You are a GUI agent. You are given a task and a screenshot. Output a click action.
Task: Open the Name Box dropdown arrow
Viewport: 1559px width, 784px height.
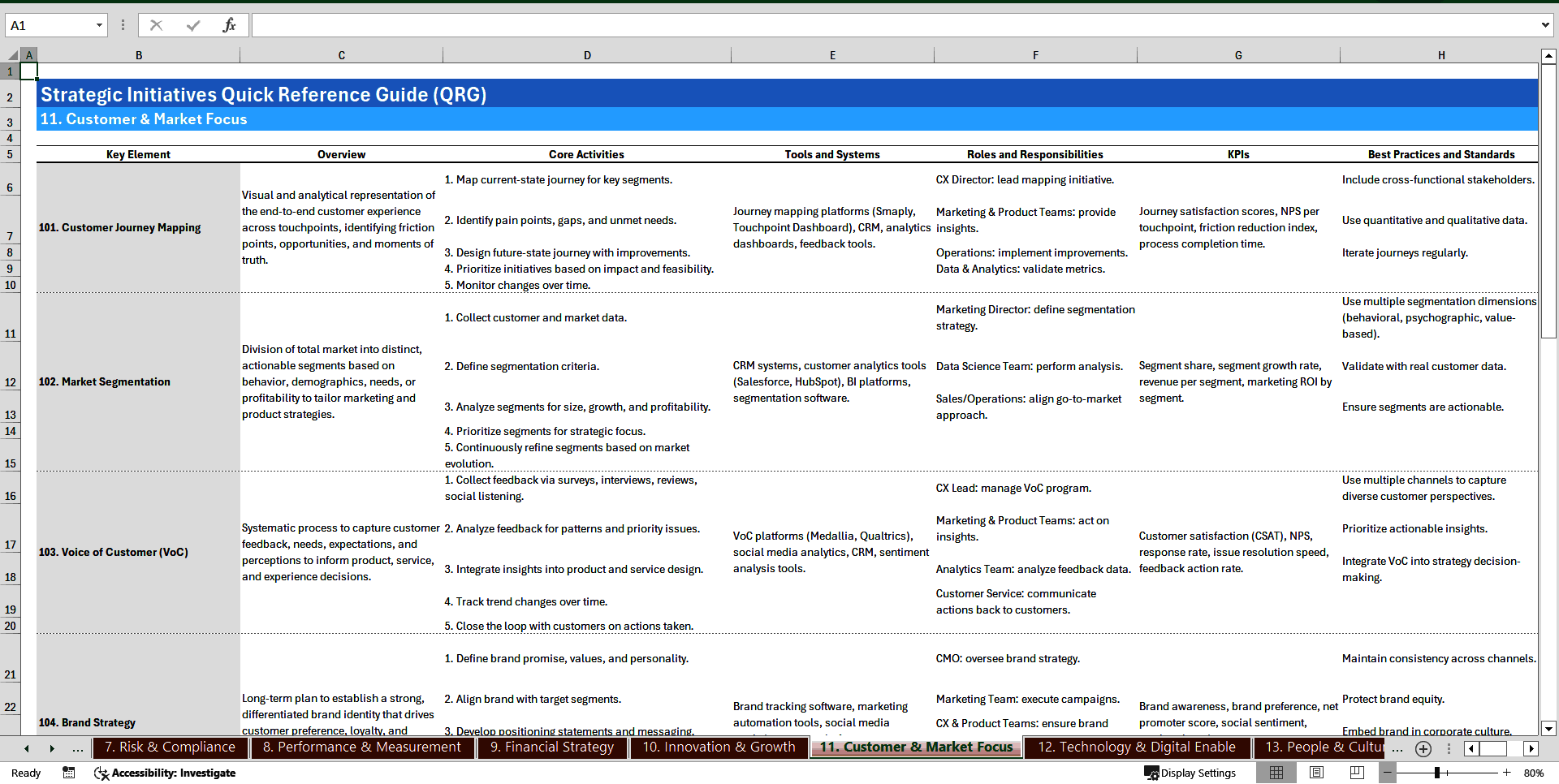coord(100,25)
